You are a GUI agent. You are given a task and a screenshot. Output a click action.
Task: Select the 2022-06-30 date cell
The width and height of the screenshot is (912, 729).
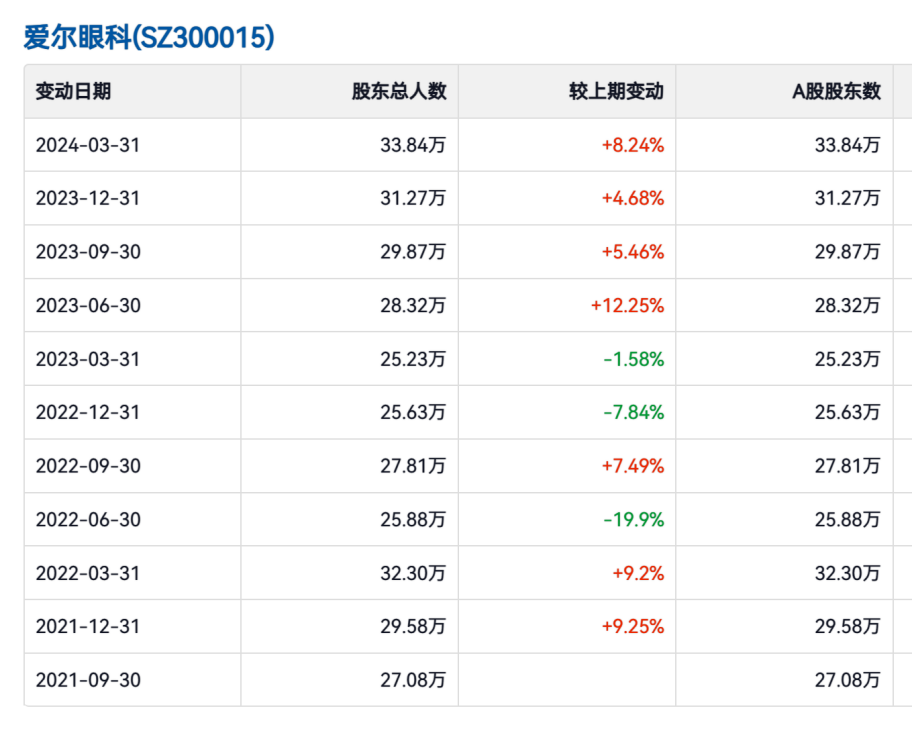pyautogui.click(x=88, y=519)
